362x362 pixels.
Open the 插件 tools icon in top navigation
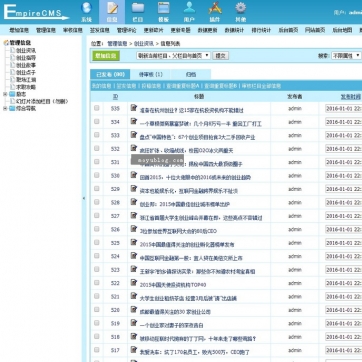tap(215, 8)
